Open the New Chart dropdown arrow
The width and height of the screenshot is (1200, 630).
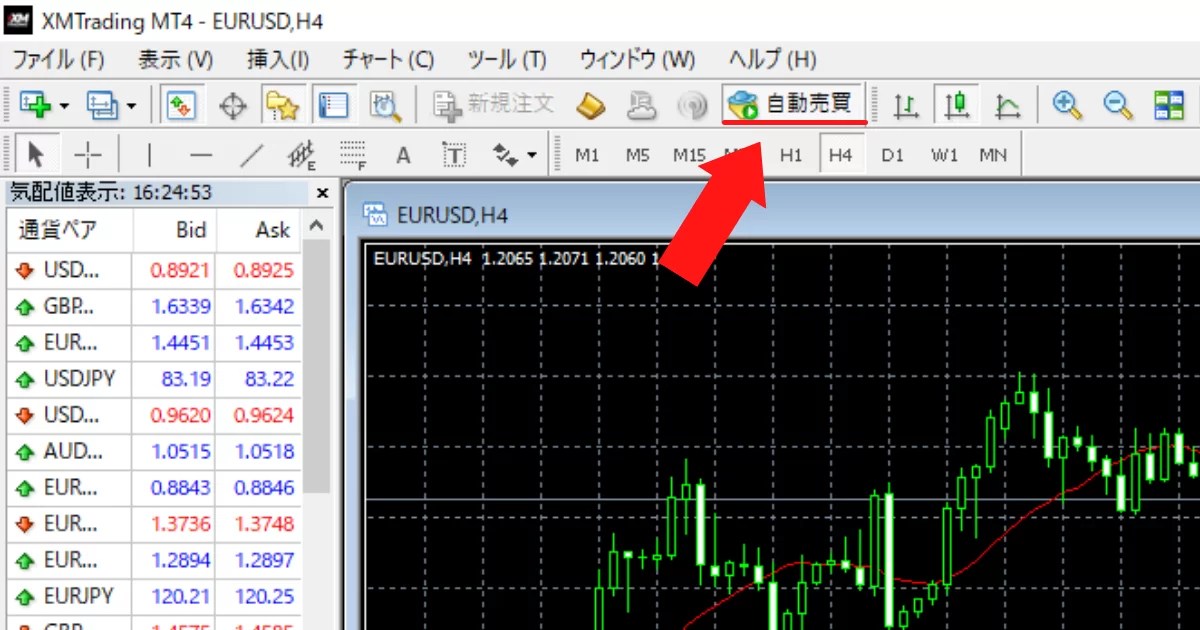click(64, 105)
